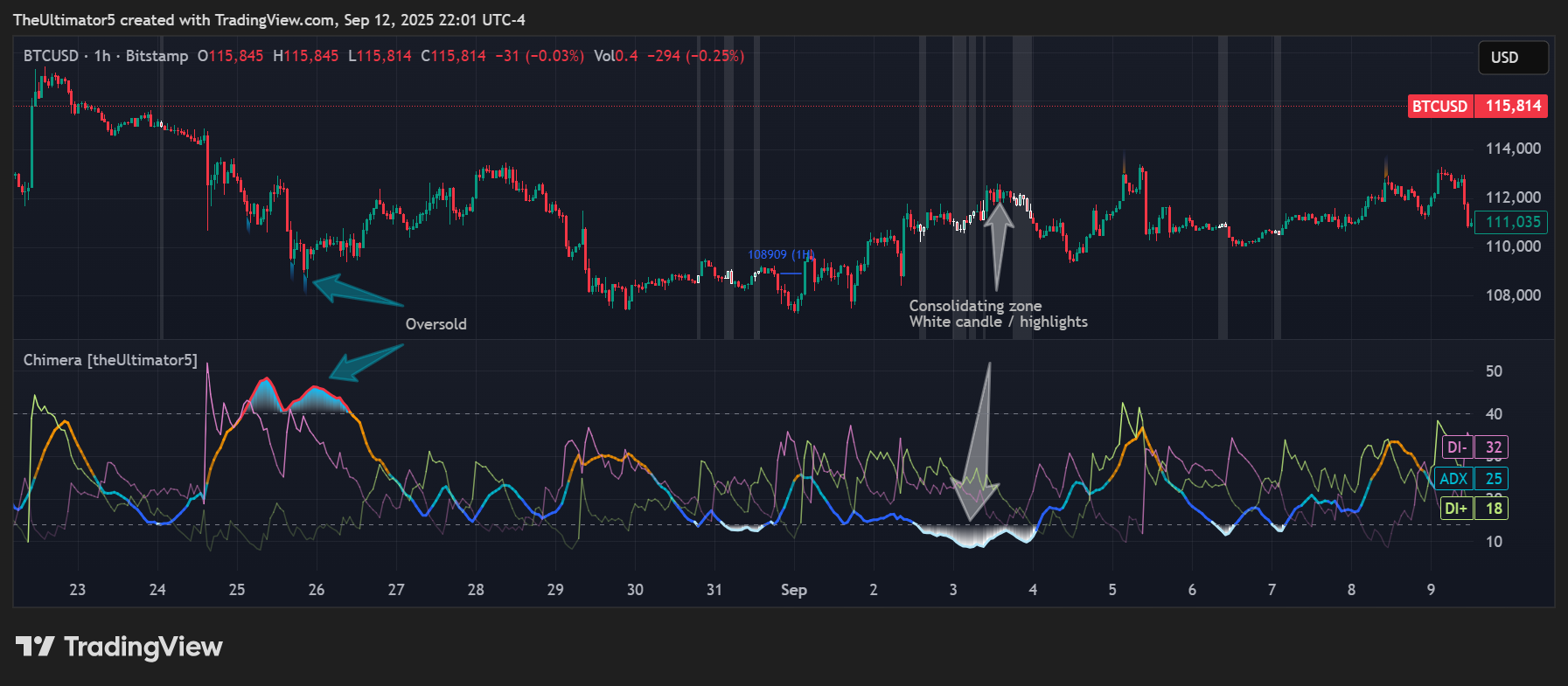Click the DI+ value 18
The width and height of the screenshot is (1568, 686).
click(x=1493, y=509)
